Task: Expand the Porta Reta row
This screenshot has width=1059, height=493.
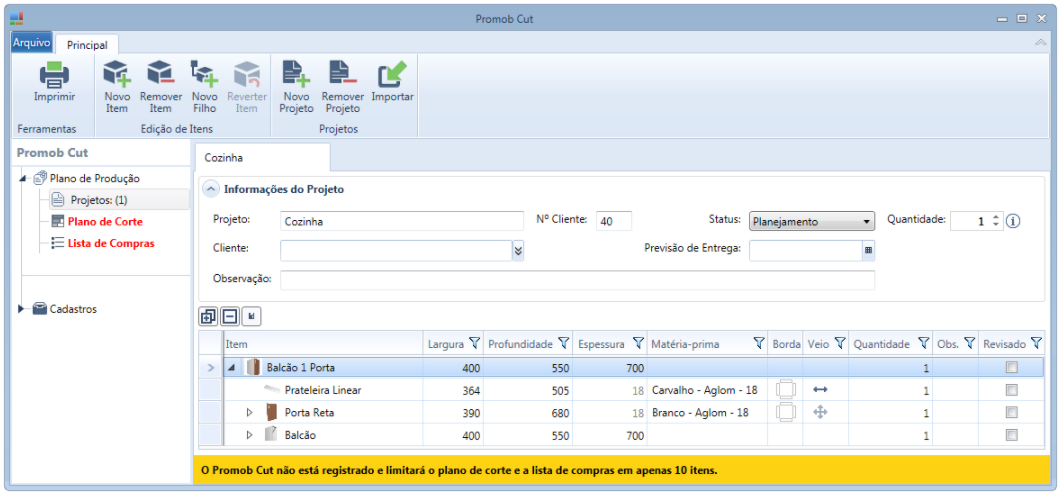Action: point(249,412)
